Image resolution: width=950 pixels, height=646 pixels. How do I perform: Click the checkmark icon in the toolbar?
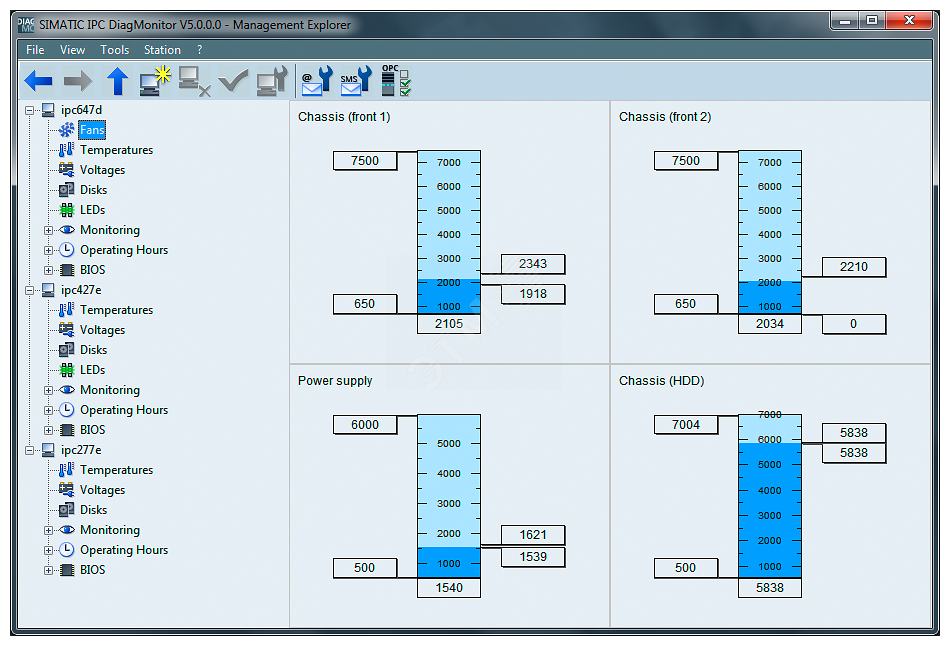(233, 82)
